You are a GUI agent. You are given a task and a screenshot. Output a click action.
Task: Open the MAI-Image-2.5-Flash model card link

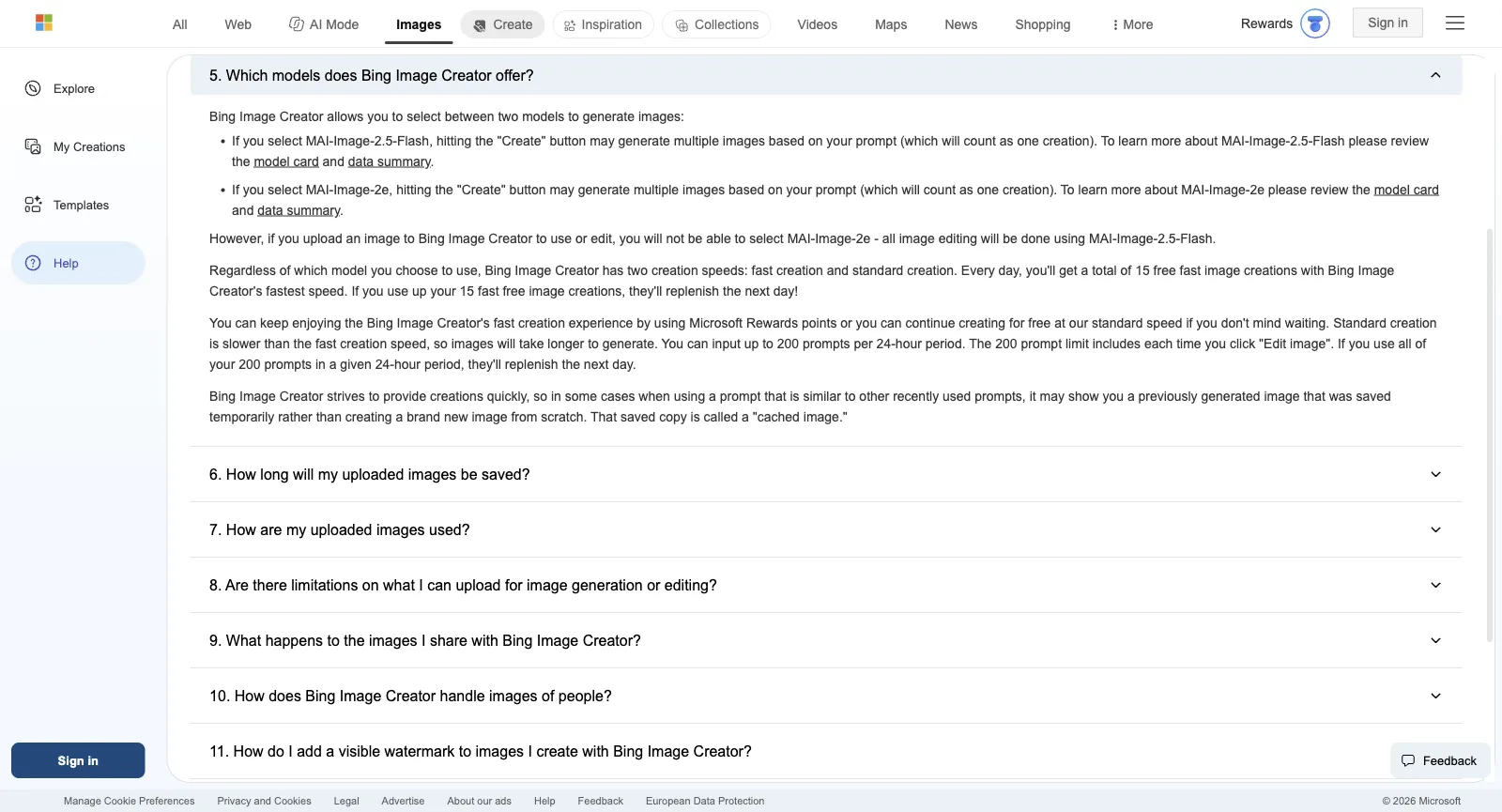286,161
